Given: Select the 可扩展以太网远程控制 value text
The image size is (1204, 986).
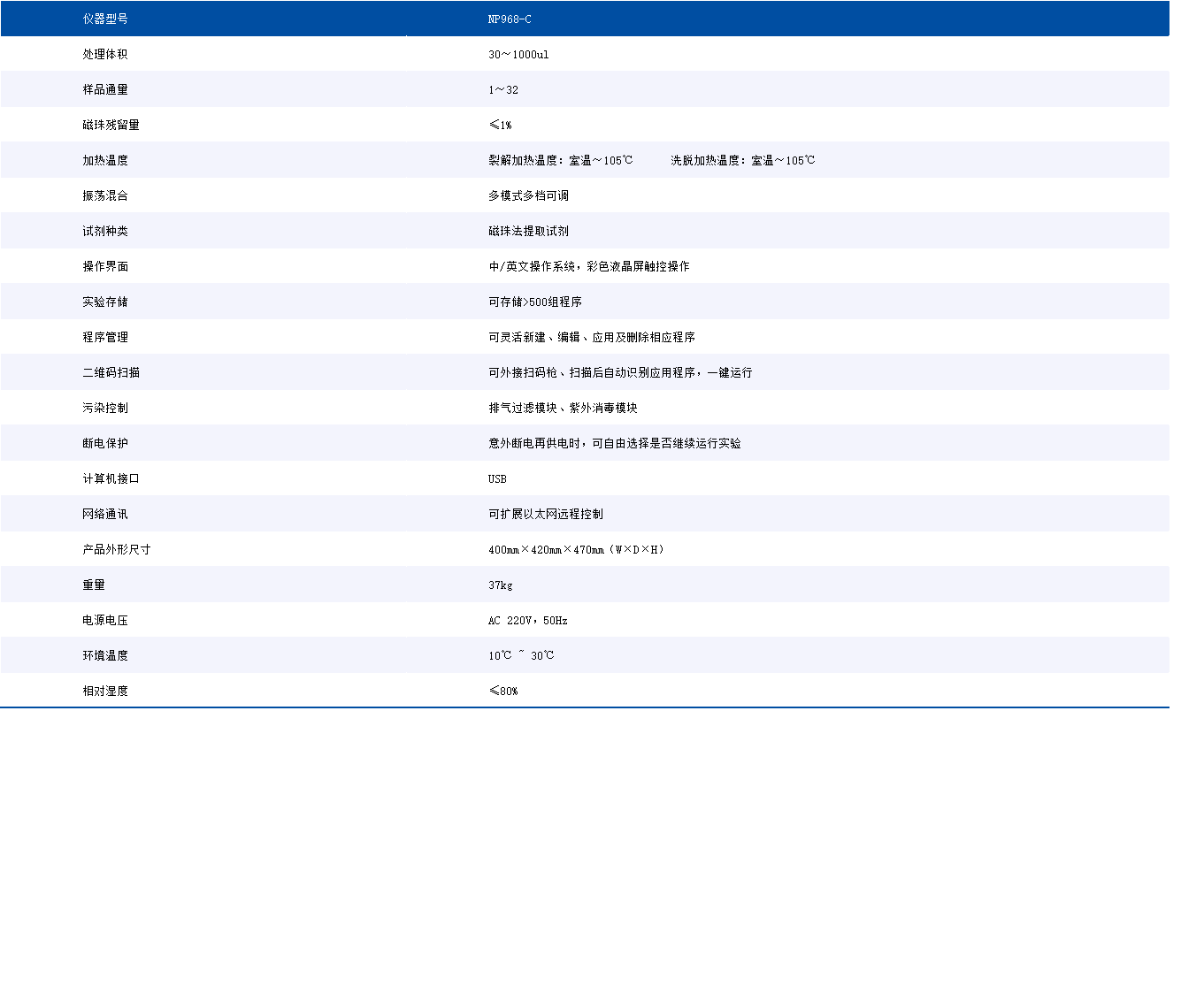Looking at the screenshot, I should (x=545, y=514).
